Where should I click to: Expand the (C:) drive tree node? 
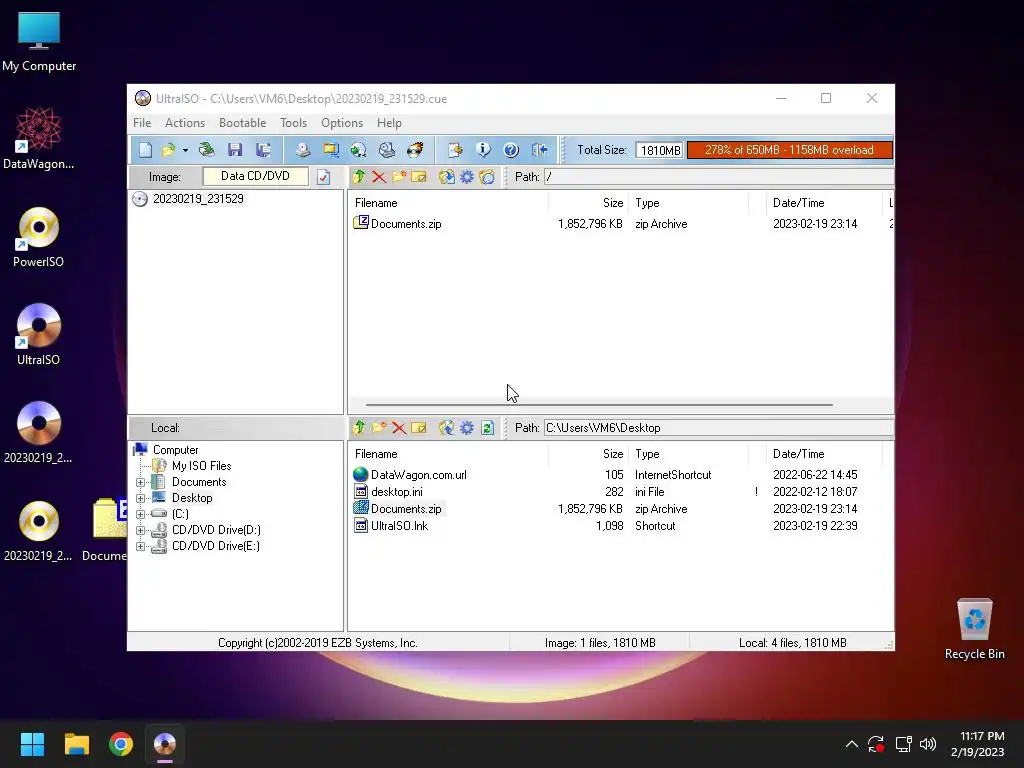click(x=140, y=515)
